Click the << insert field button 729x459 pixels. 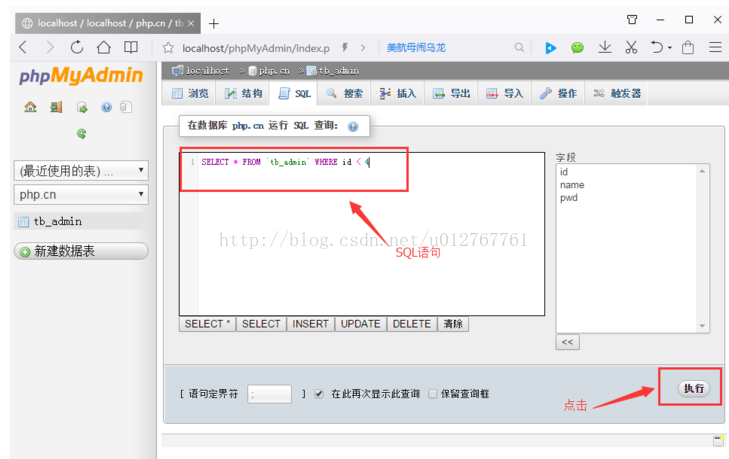coord(568,342)
